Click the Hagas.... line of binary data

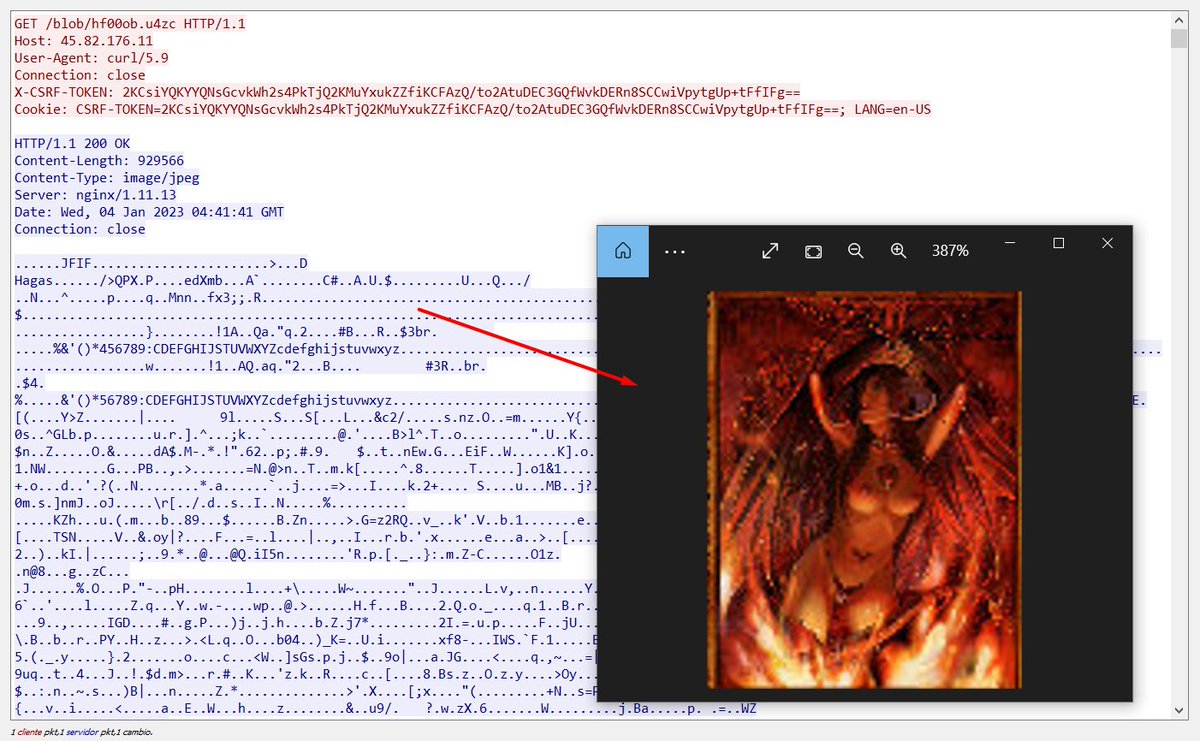click(273, 281)
